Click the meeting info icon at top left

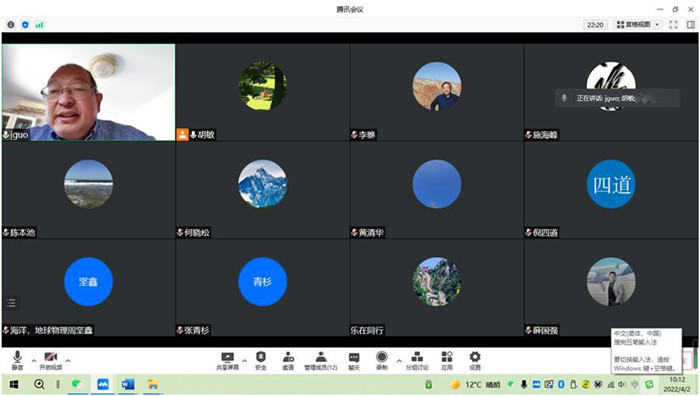(x=11, y=25)
